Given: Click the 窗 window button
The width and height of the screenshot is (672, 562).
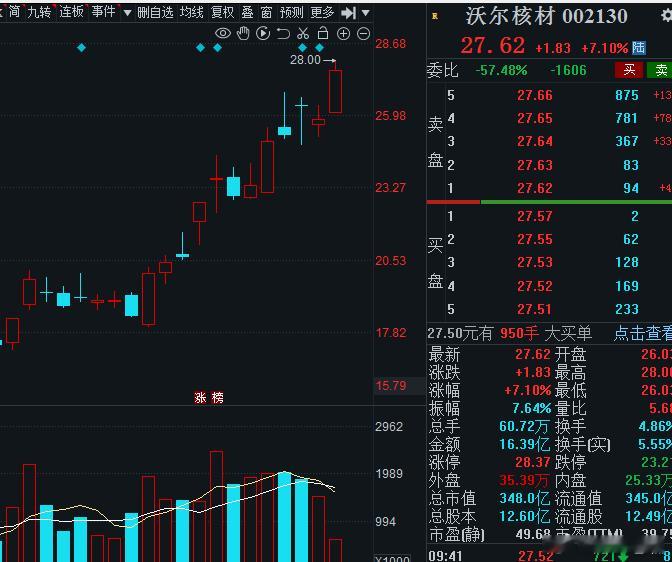Looking at the screenshot, I should coord(266,13).
